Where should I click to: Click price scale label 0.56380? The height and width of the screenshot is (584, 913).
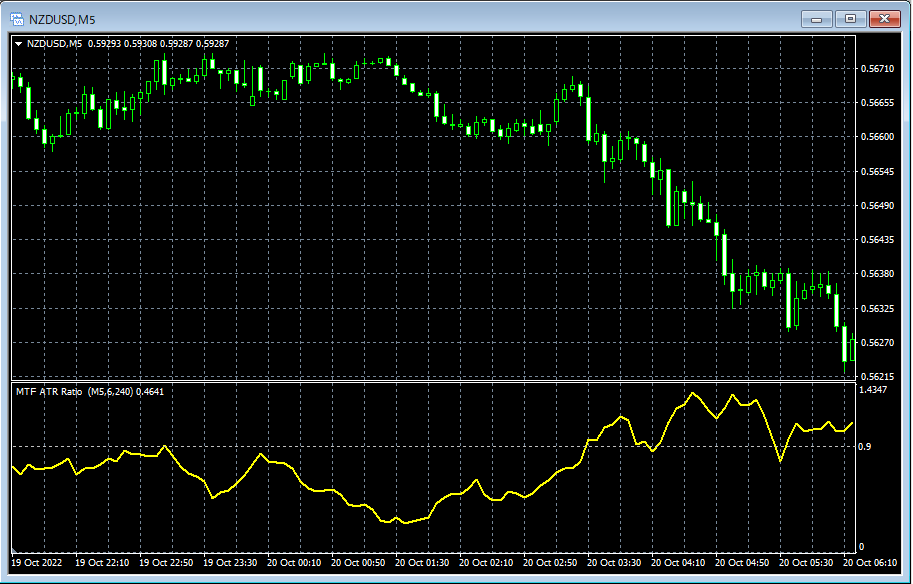pos(877,274)
